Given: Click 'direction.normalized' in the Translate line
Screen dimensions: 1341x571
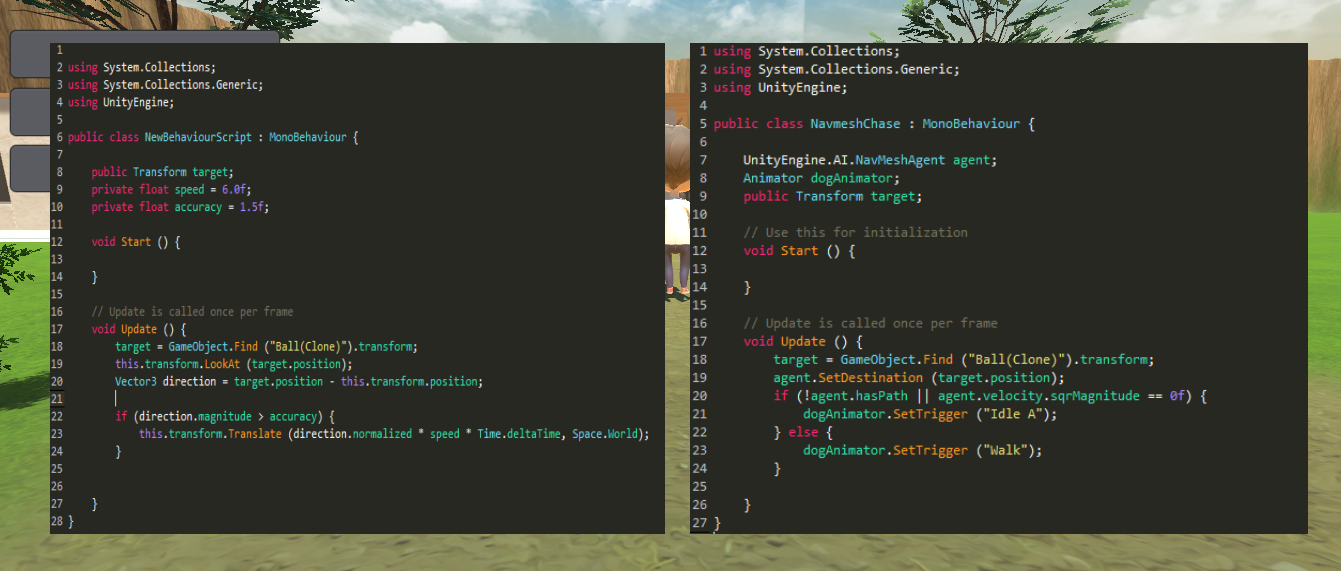Looking at the screenshot, I should point(352,434).
